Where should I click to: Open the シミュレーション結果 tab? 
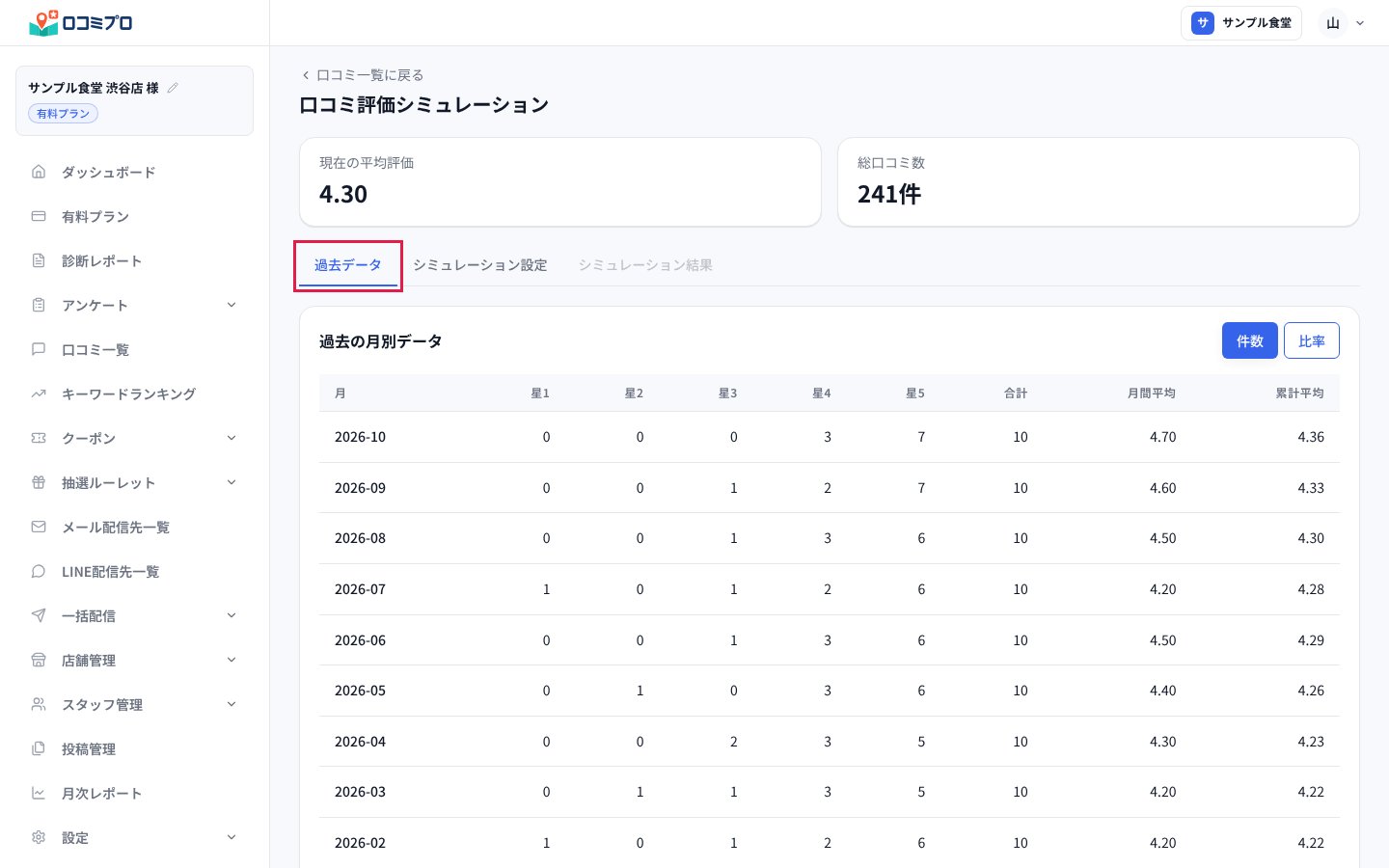pyautogui.click(x=645, y=265)
